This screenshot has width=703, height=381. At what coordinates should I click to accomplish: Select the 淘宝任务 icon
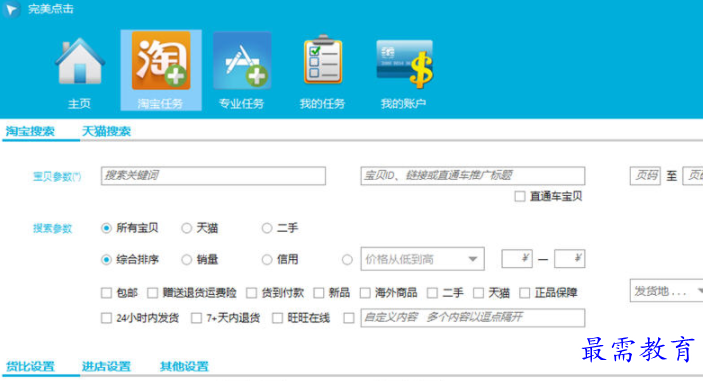(x=161, y=61)
